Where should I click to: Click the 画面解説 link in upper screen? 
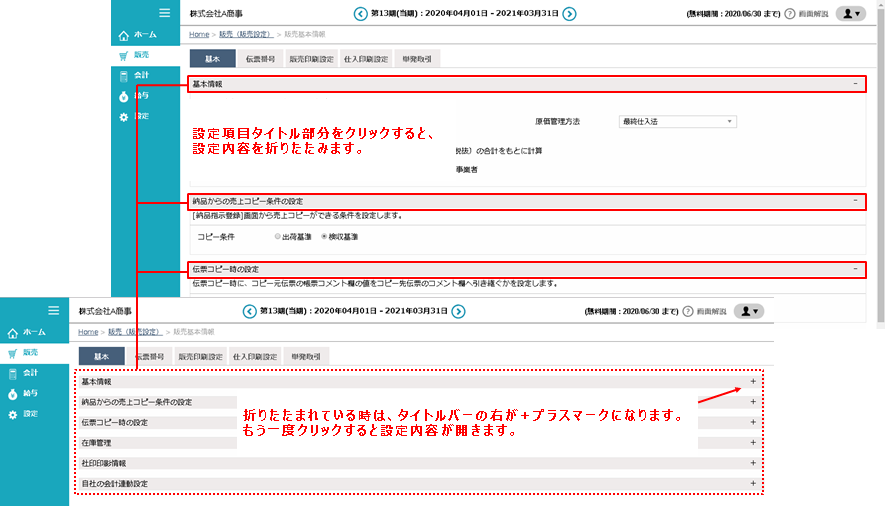point(813,14)
